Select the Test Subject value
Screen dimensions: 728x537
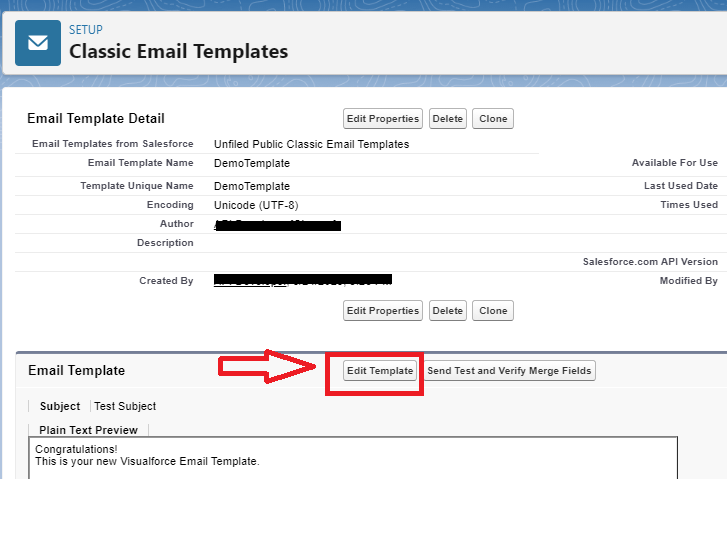(125, 406)
